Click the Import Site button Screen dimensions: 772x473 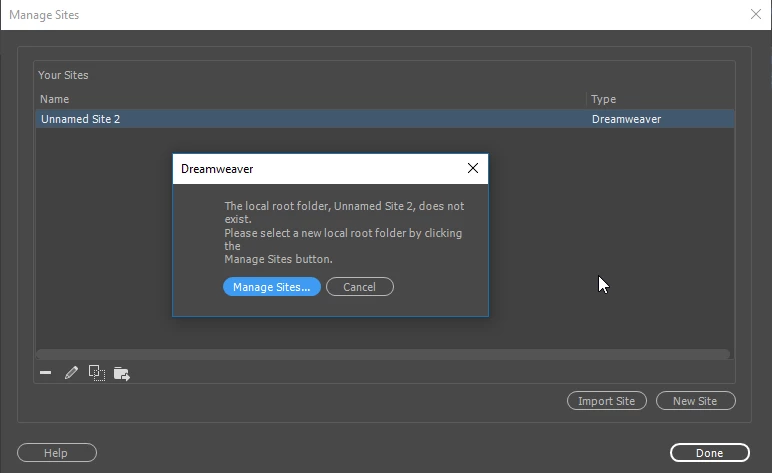tap(607, 401)
